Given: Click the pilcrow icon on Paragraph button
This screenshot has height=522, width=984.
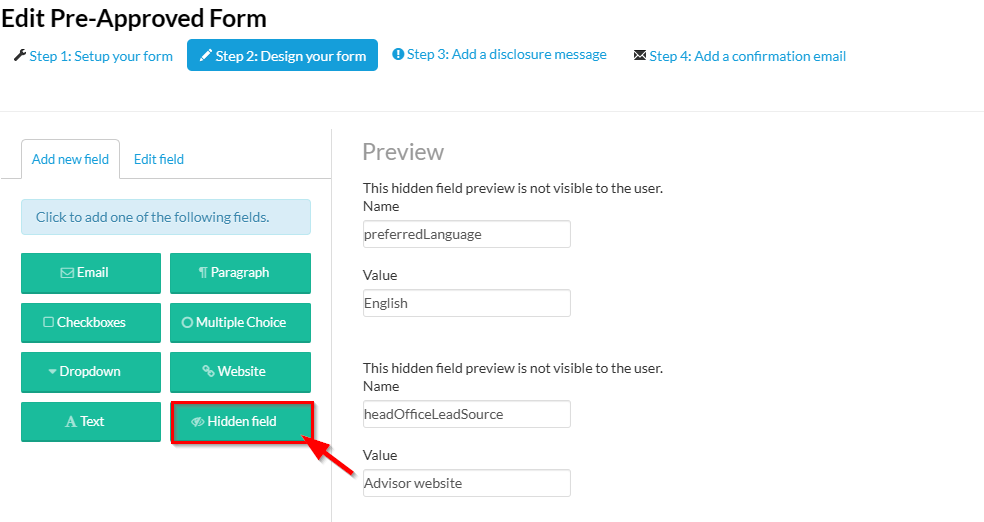Looking at the screenshot, I should [x=203, y=272].
